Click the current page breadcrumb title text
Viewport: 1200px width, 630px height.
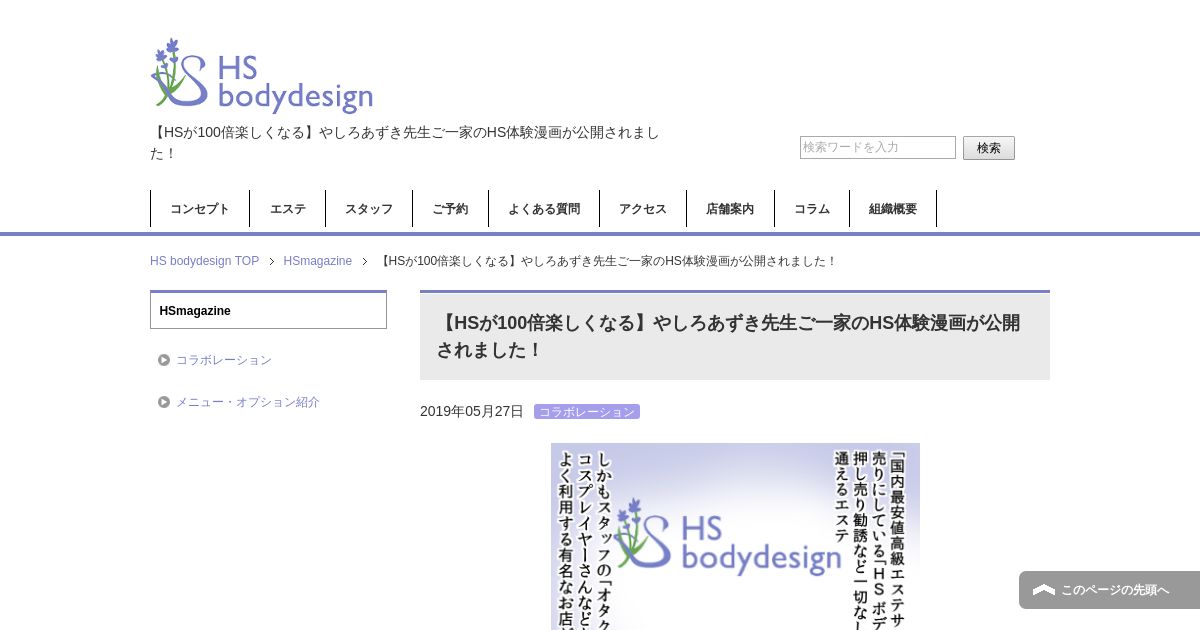[607, 261]
